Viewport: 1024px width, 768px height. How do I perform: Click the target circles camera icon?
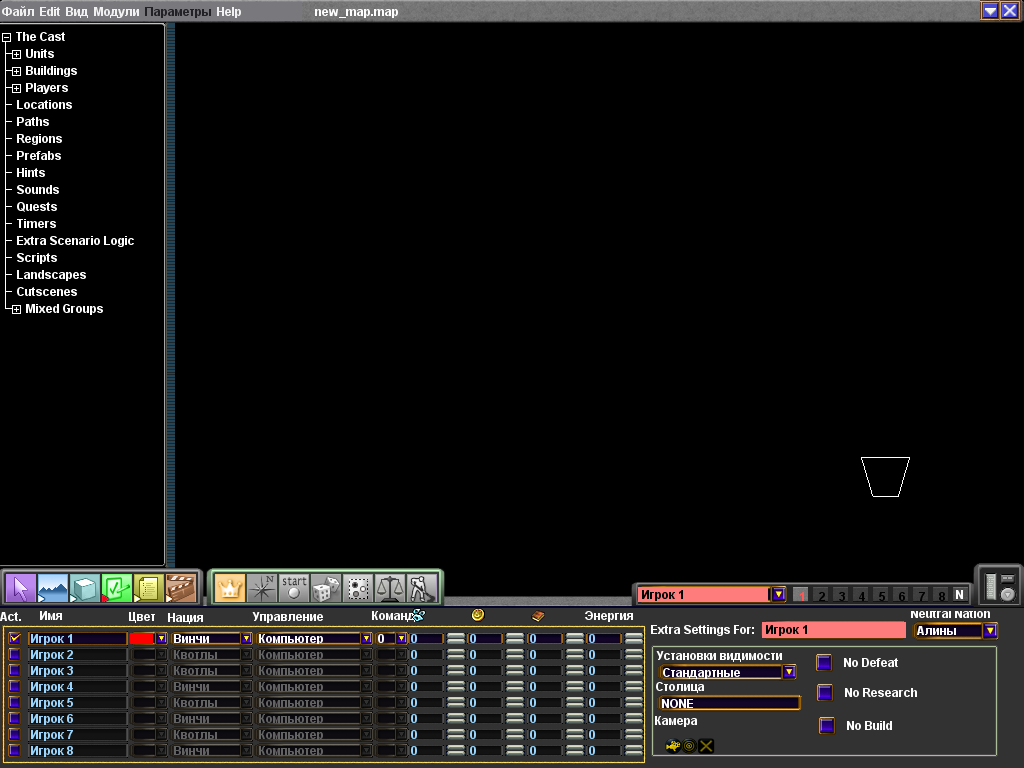tap(689, 746)
